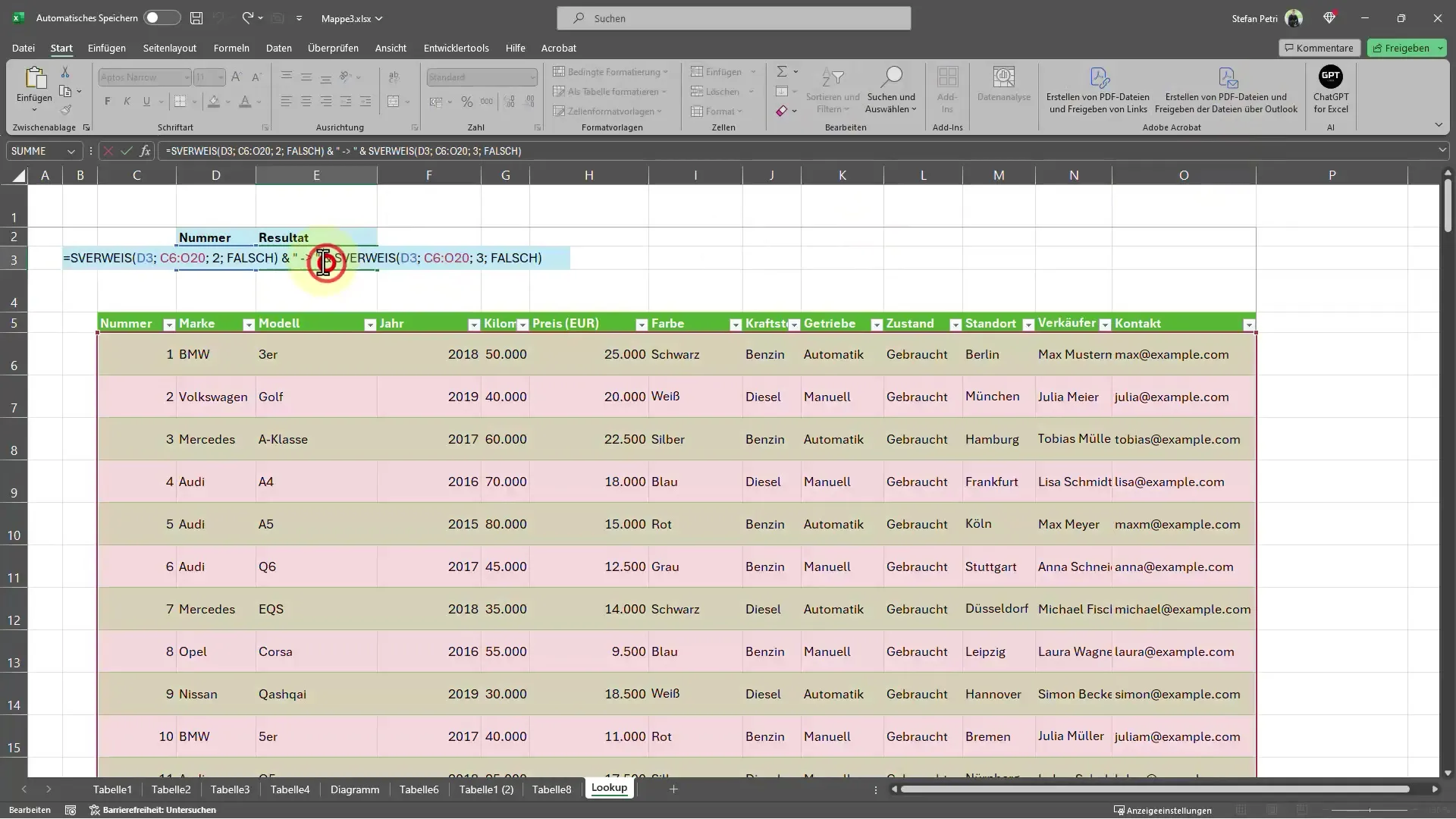Viewport: 1456px width, 819px height.
Task: Click Zellenformatvorlagen button
Action: coord(607,111)
